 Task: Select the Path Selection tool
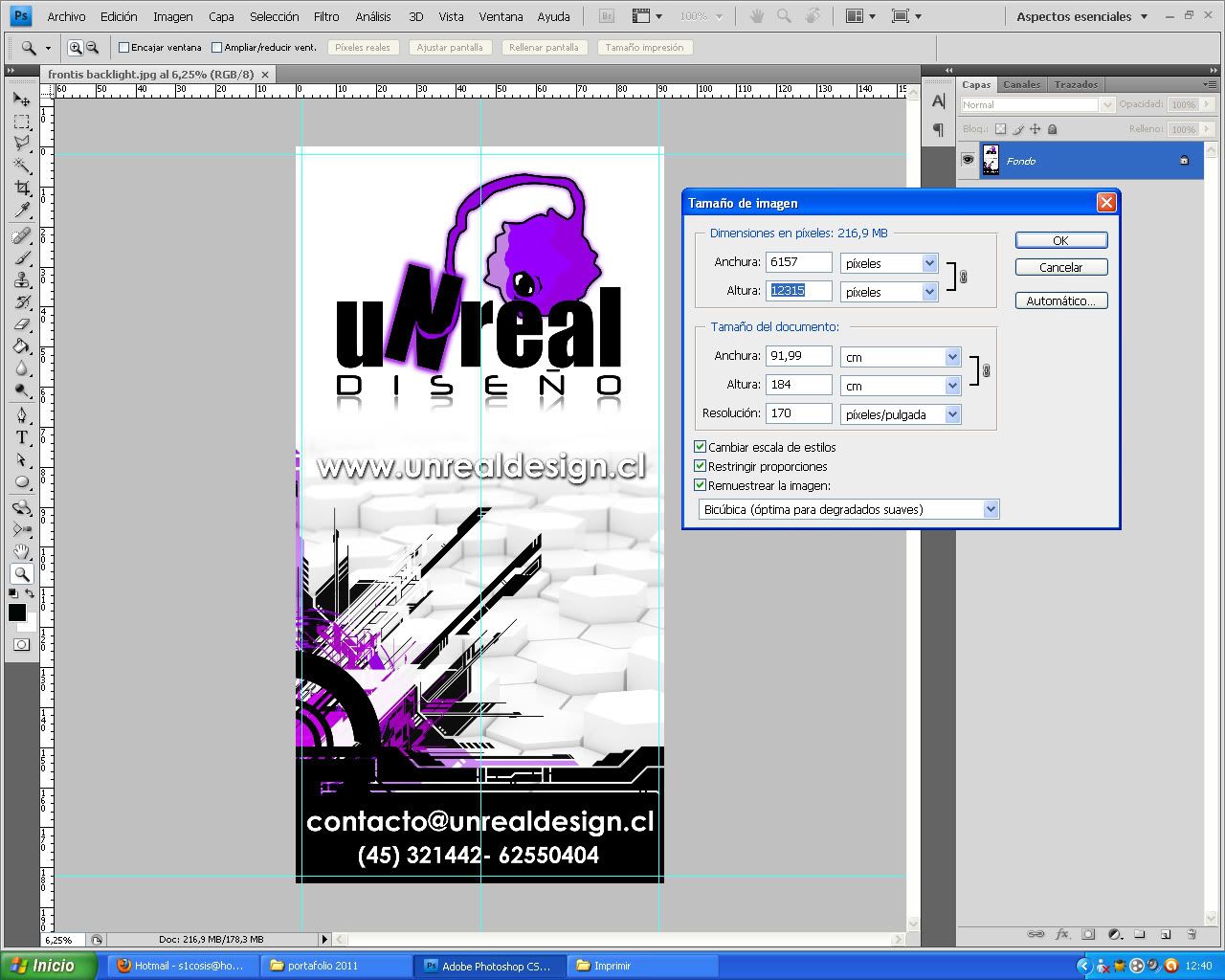[21, 459]
